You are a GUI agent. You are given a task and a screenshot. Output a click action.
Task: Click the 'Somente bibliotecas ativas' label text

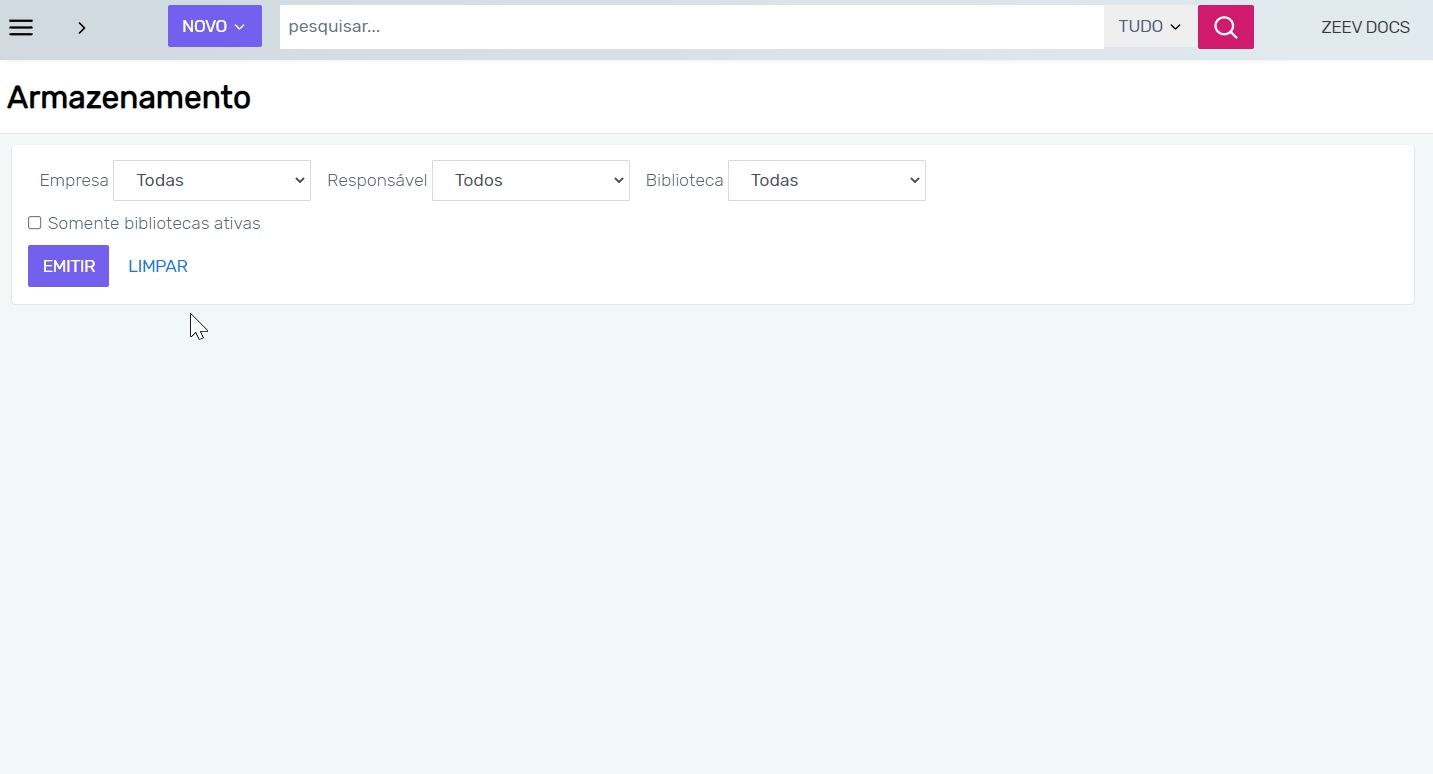click(154, 224)
